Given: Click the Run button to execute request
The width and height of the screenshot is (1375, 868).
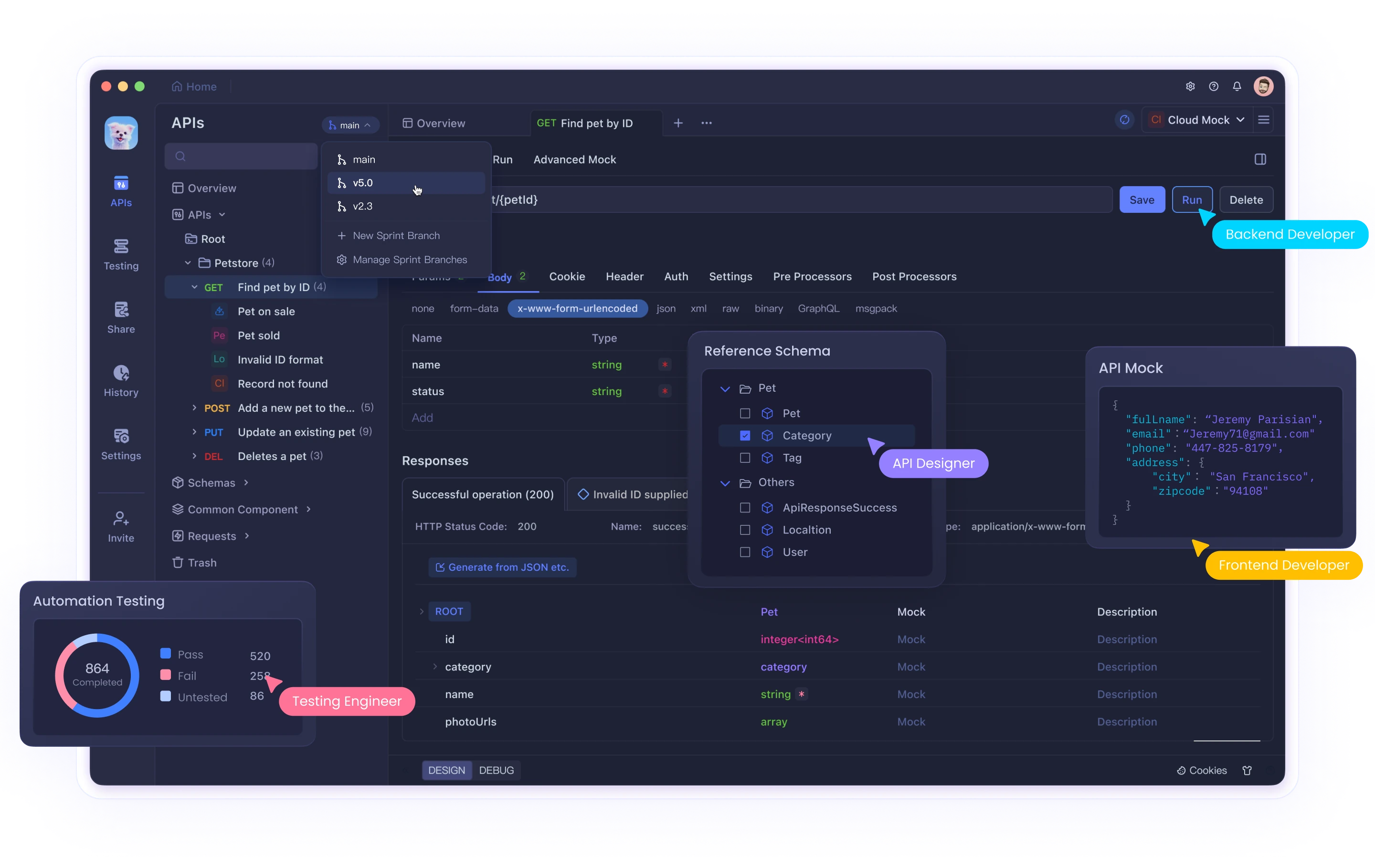Looking at the screenshot, I should (x=1191, y=199).
